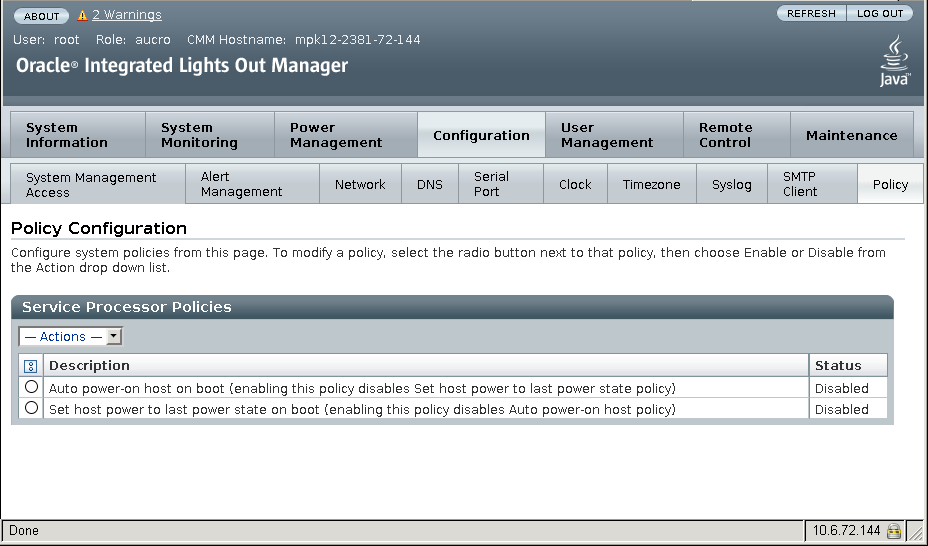928x546 pixels.
Task: Switch to the DNS sub-tab
Action: point(430,185)
